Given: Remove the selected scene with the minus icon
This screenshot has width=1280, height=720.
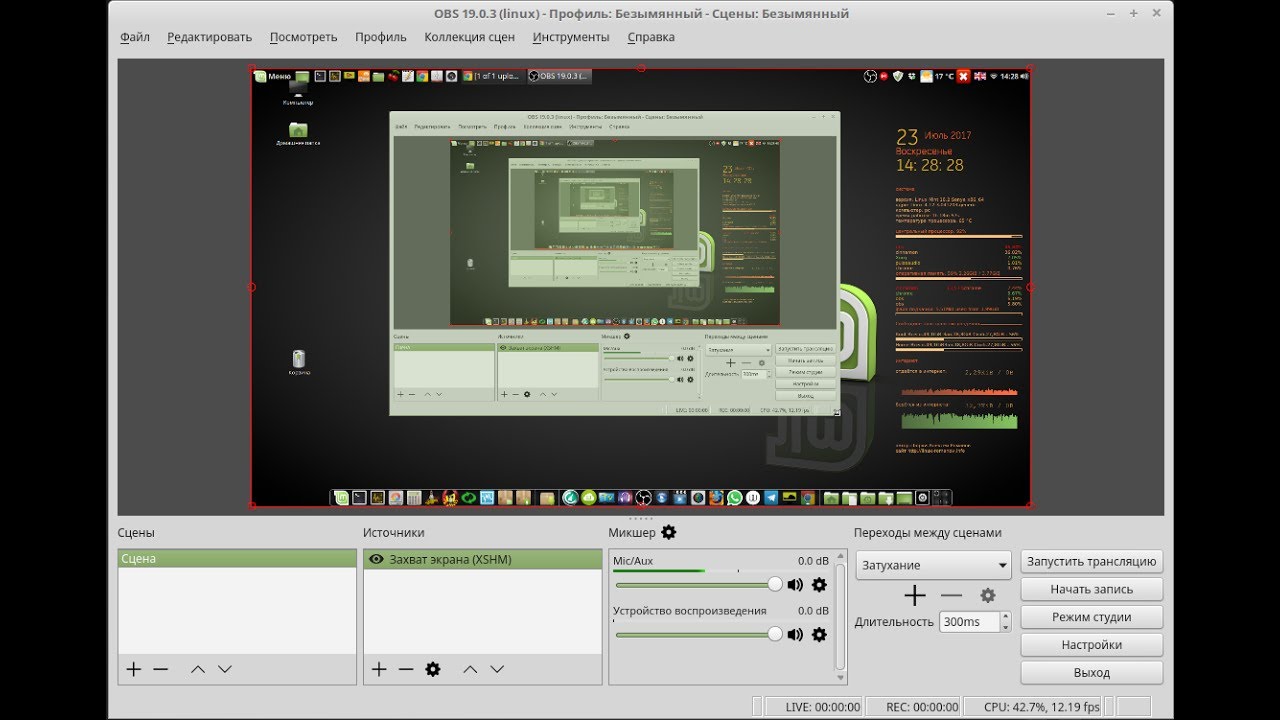Looking at the screenshot, I should coord(160,669).
